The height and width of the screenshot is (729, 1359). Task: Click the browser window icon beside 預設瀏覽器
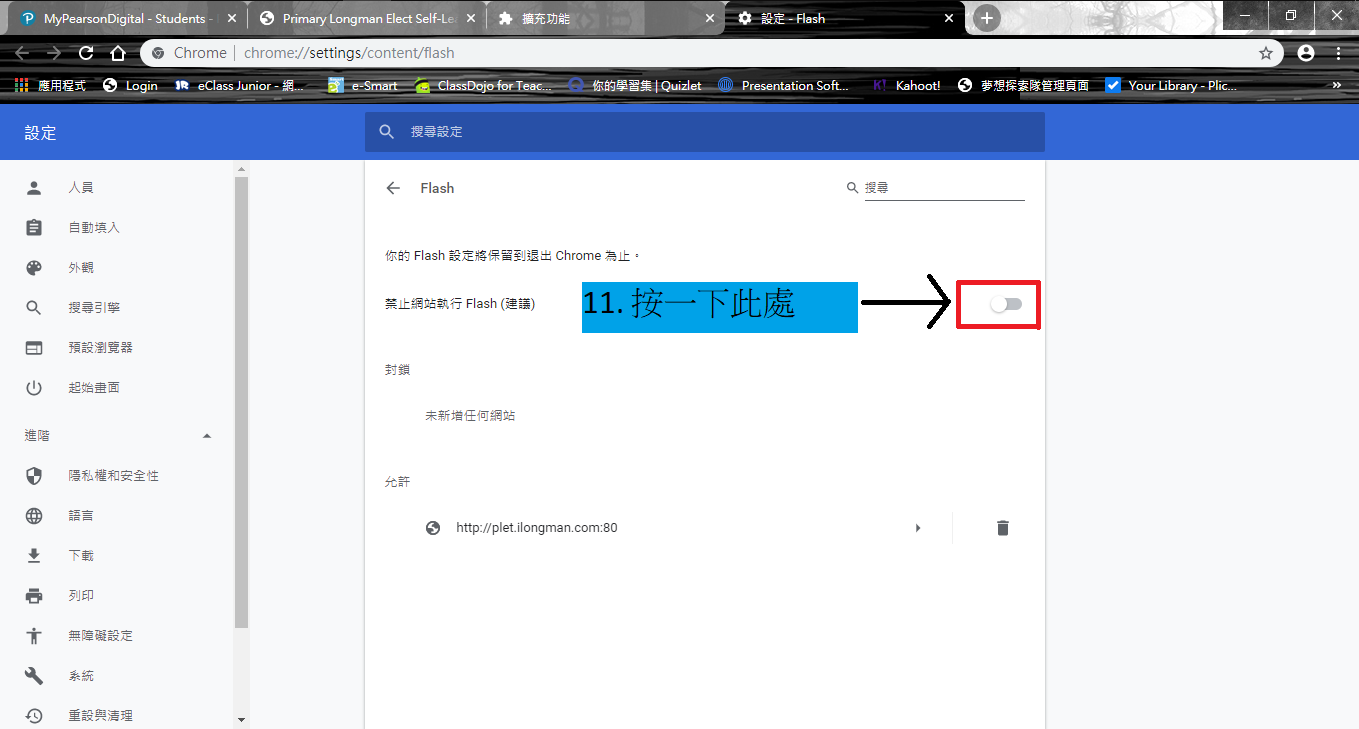click(34, 348)
